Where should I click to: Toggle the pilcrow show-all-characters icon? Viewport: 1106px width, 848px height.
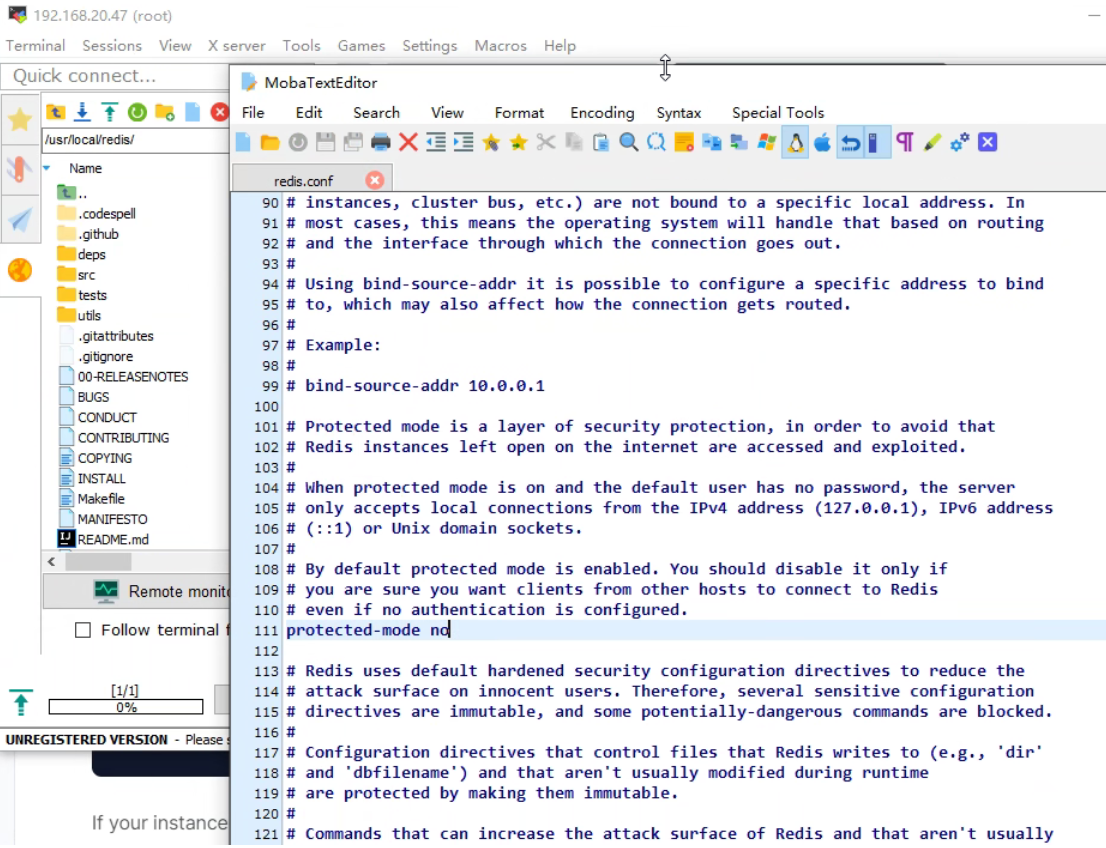[905, 143]
